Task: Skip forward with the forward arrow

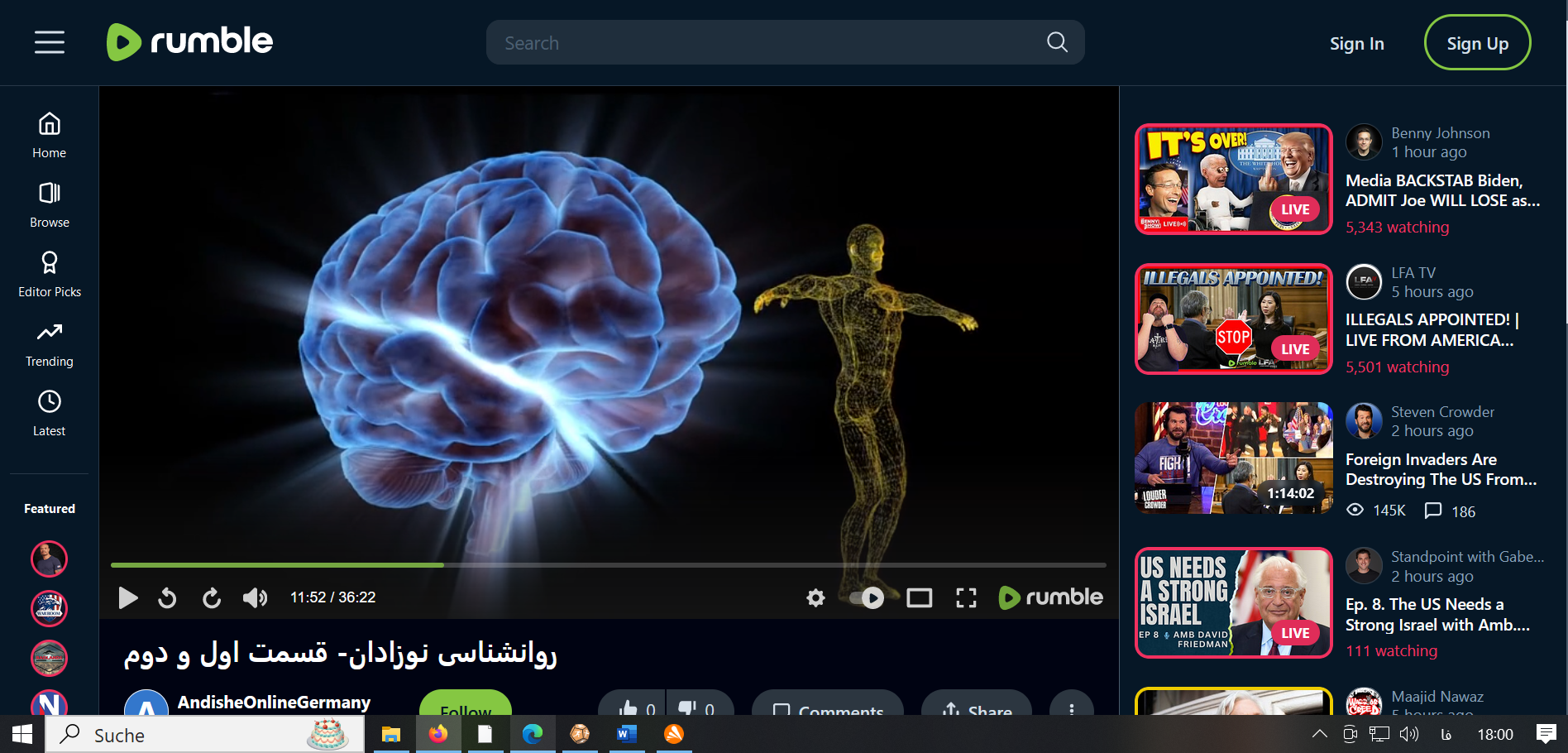Action: click(x=212, y=597)
